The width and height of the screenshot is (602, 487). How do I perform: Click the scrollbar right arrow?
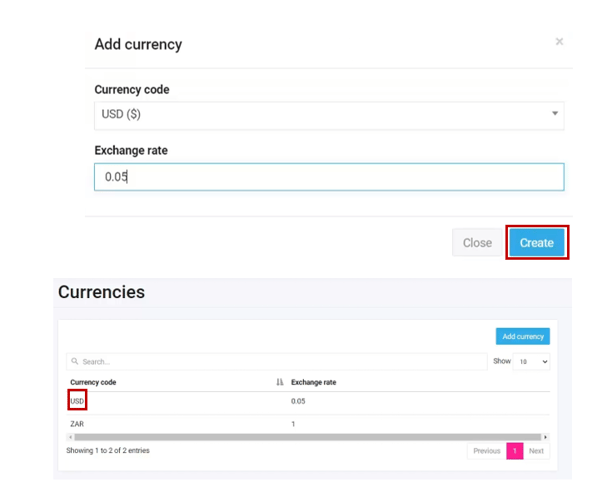coord(546,437)
